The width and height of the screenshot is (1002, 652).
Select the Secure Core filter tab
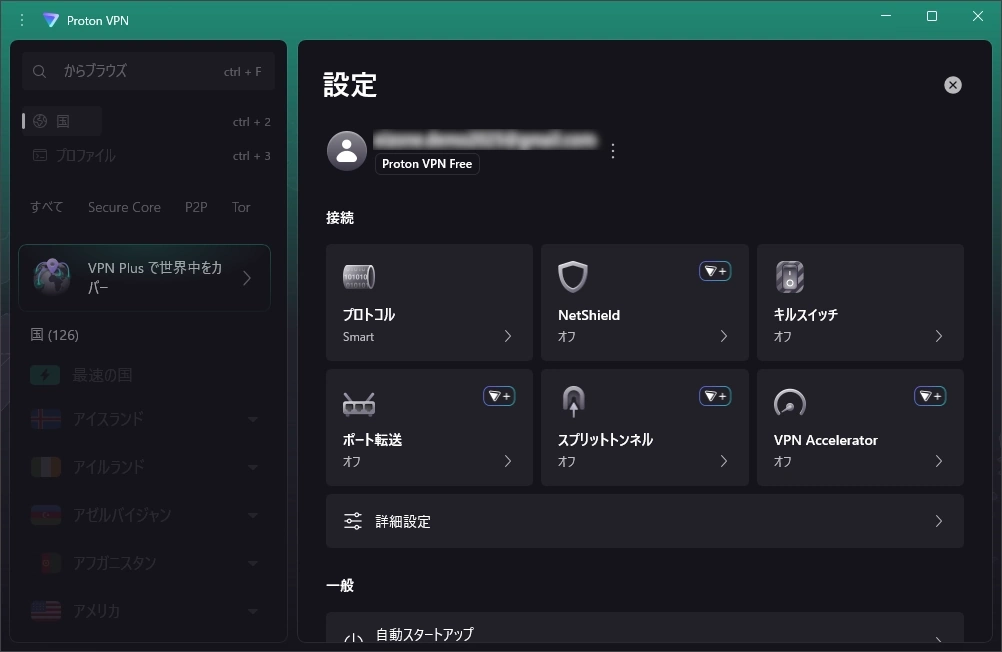[x=124, y=207]
